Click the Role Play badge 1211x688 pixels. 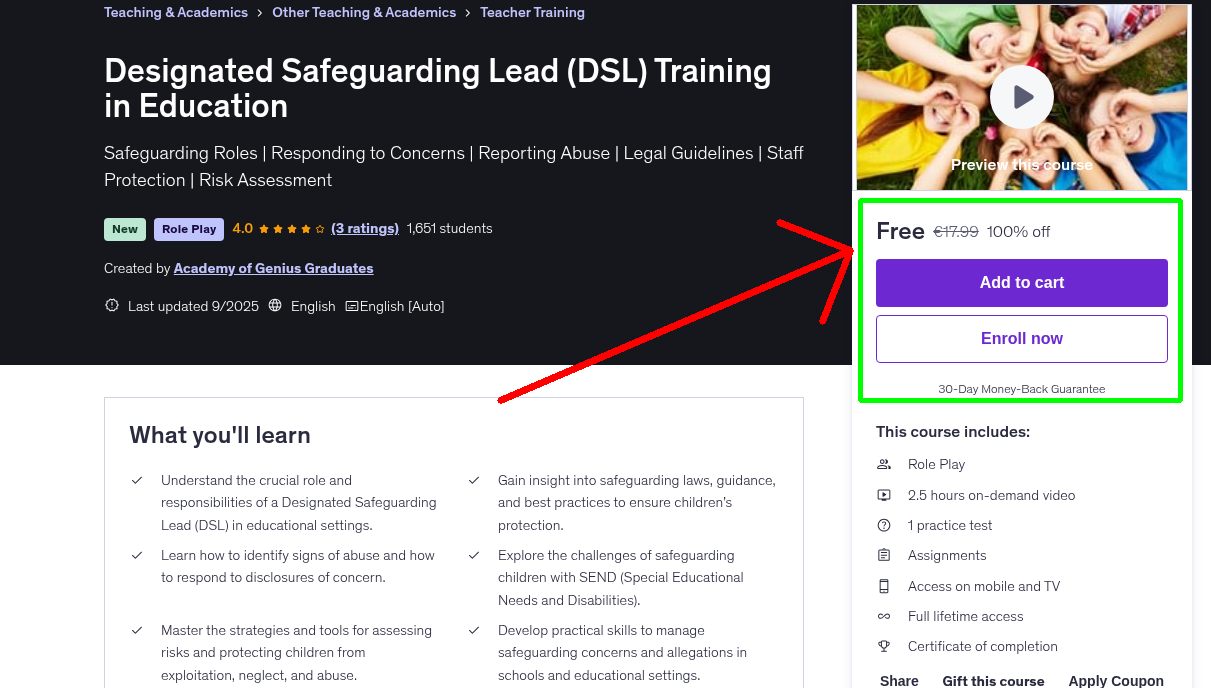pos(188,229)
